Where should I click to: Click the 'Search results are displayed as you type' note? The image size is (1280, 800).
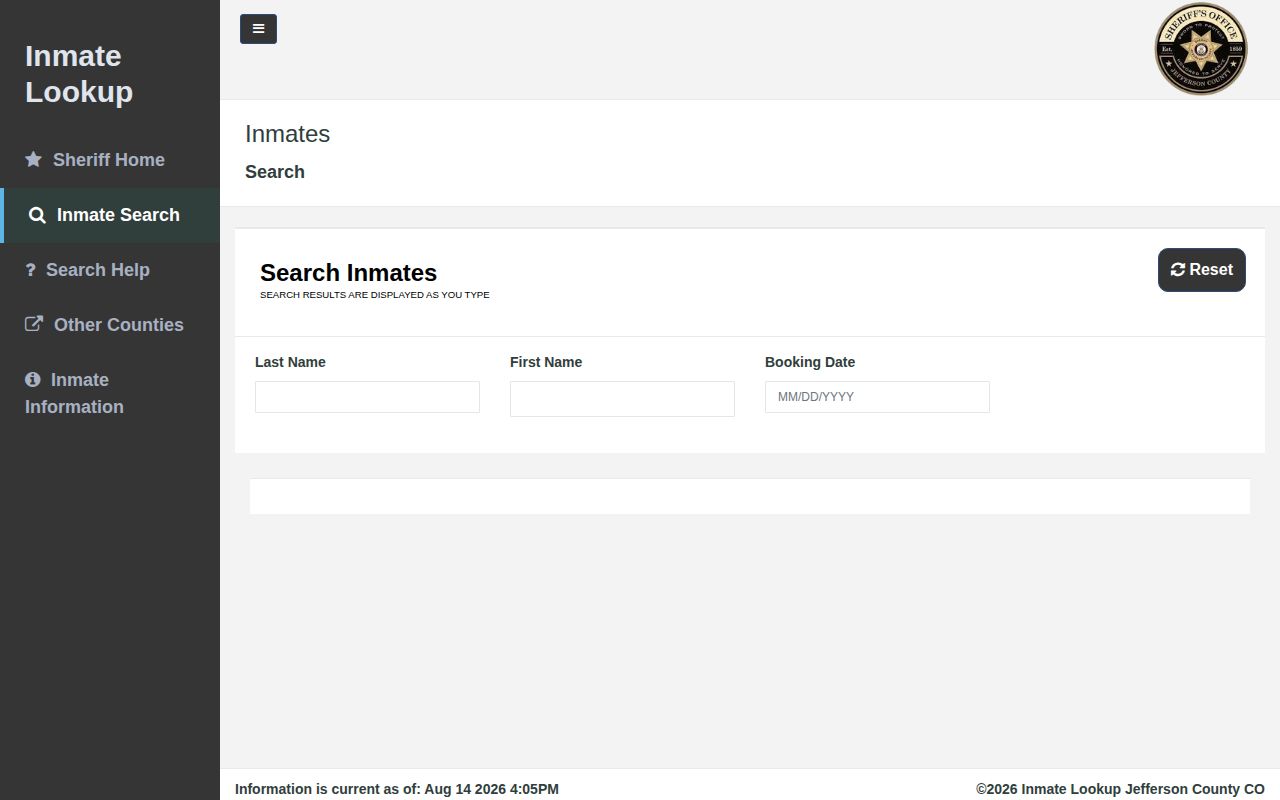pos(375,295)
